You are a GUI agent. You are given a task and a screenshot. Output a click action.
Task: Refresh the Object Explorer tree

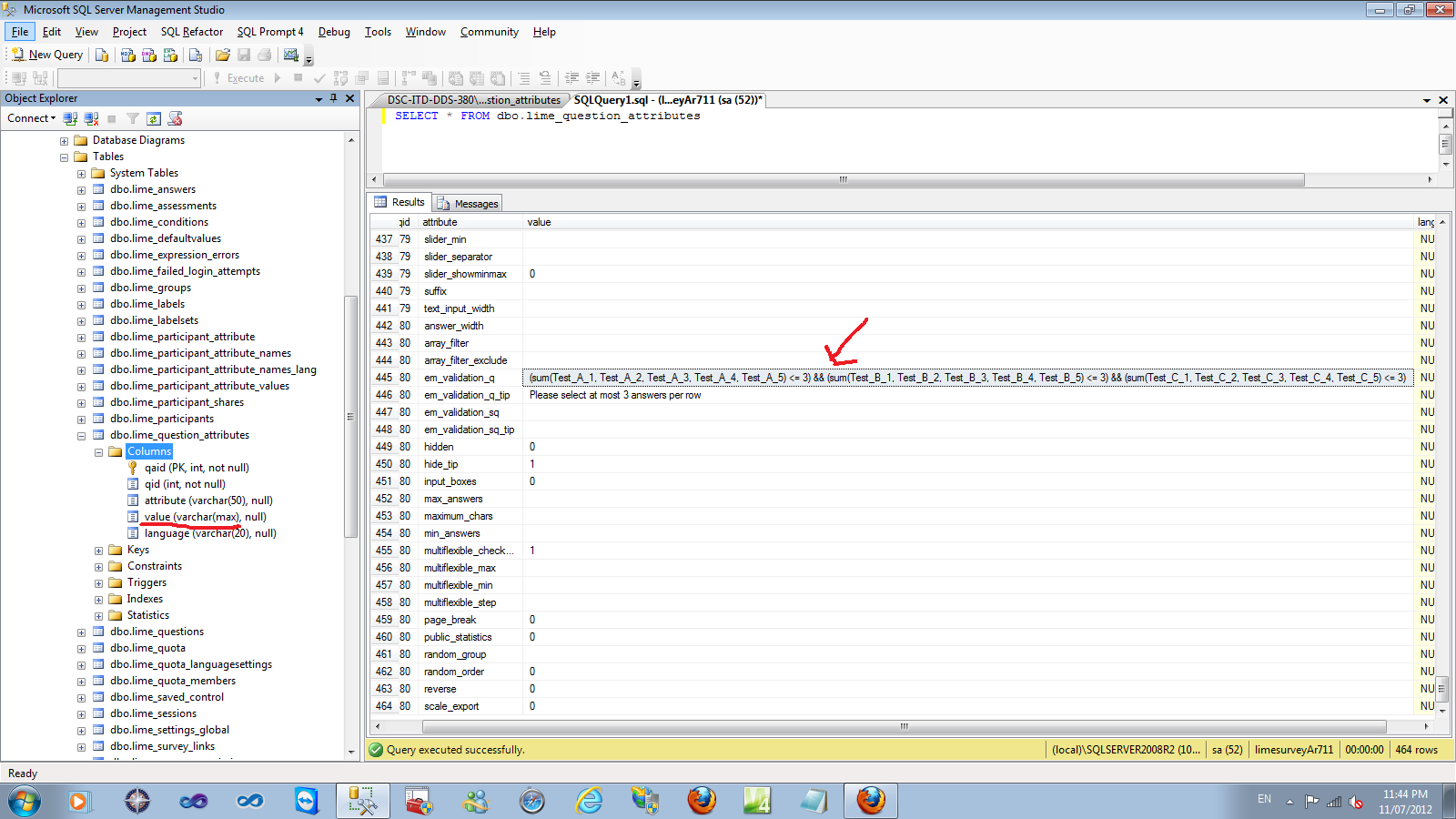pyautogui.click(x=154, y=119)
